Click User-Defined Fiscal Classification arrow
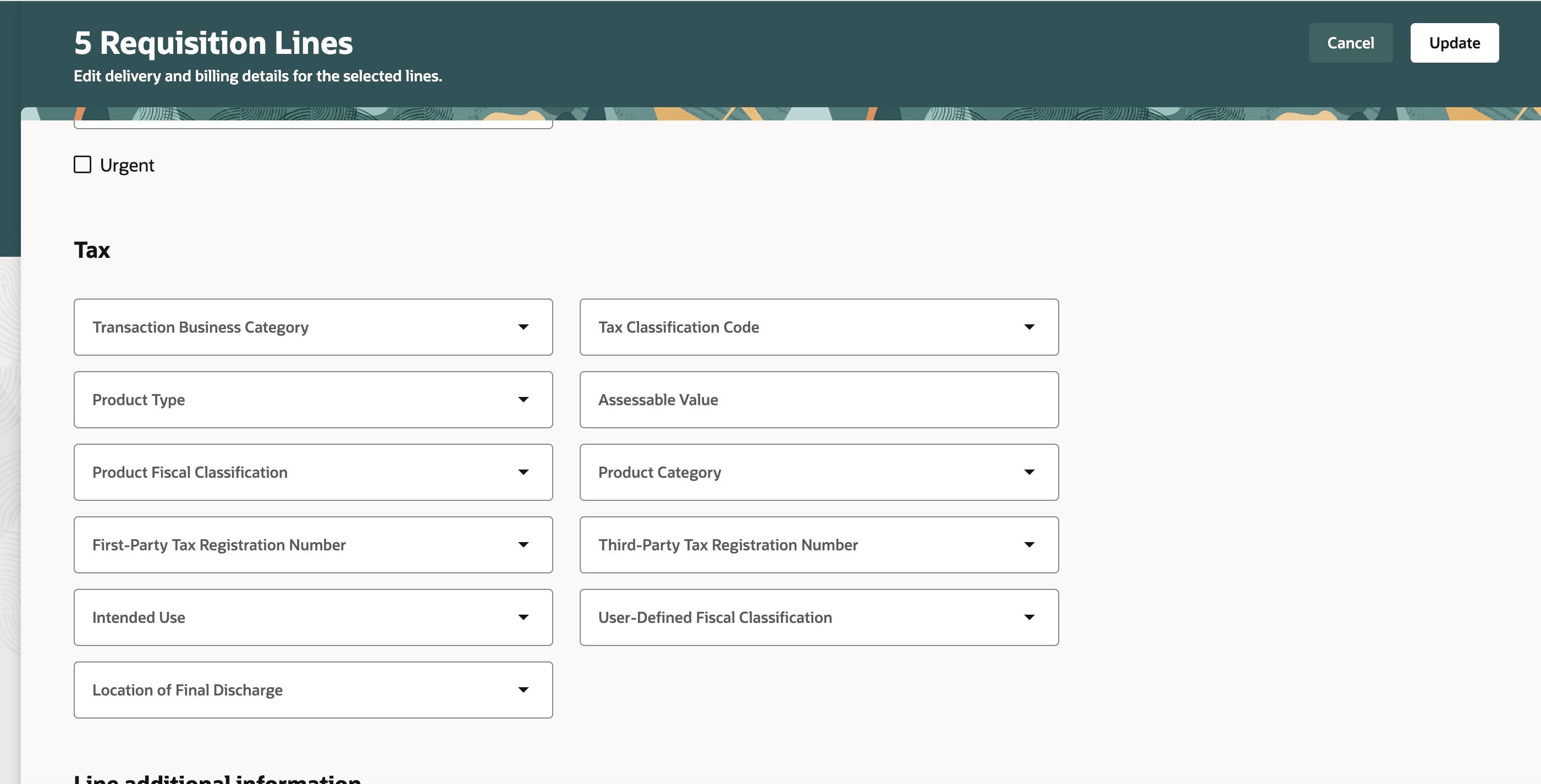1541x784 pixels. click(x=1029, y=617)
